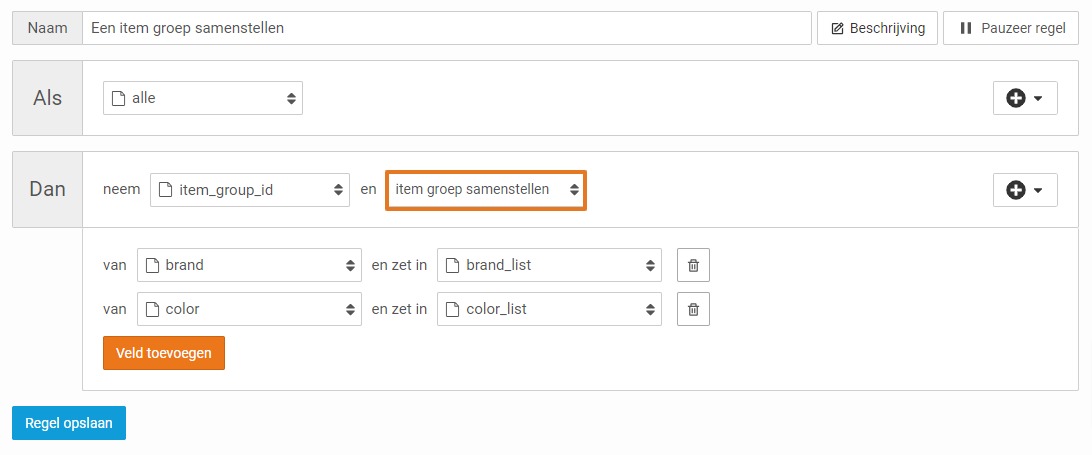The width and height of the screenshot is (1092, 455).
Task: Focus the Naam input field
Action: coord(446,29)
